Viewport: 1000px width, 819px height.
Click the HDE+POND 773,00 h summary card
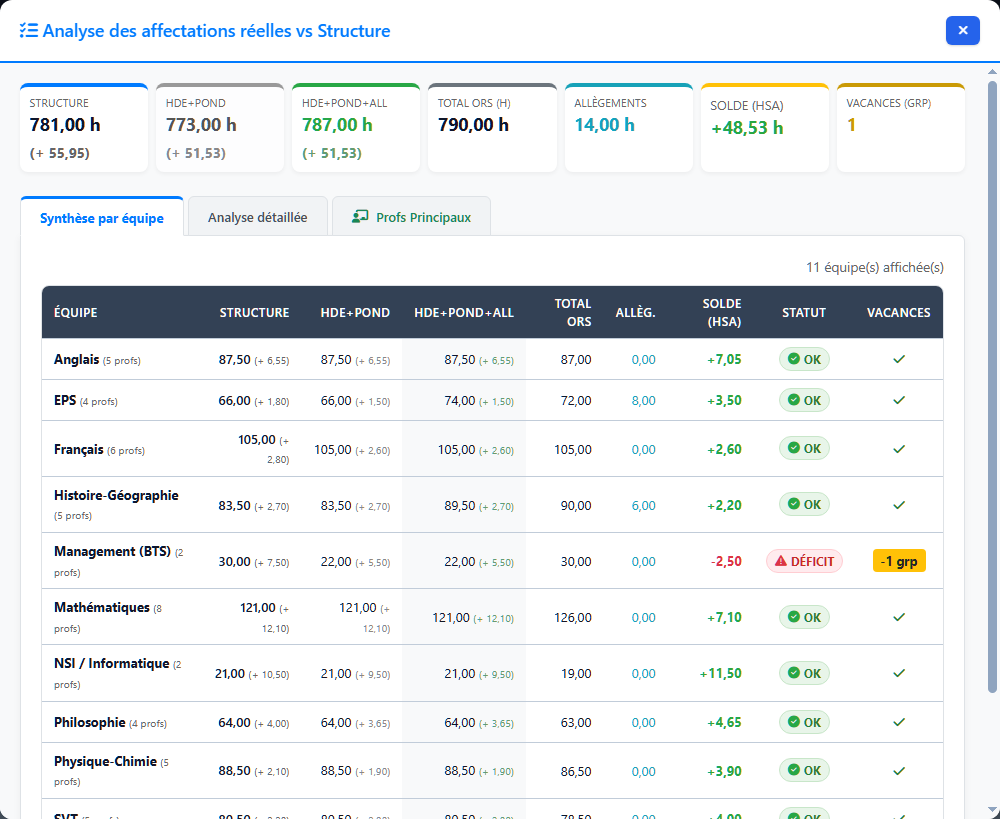pyautogui.click(x=220, y=128)
